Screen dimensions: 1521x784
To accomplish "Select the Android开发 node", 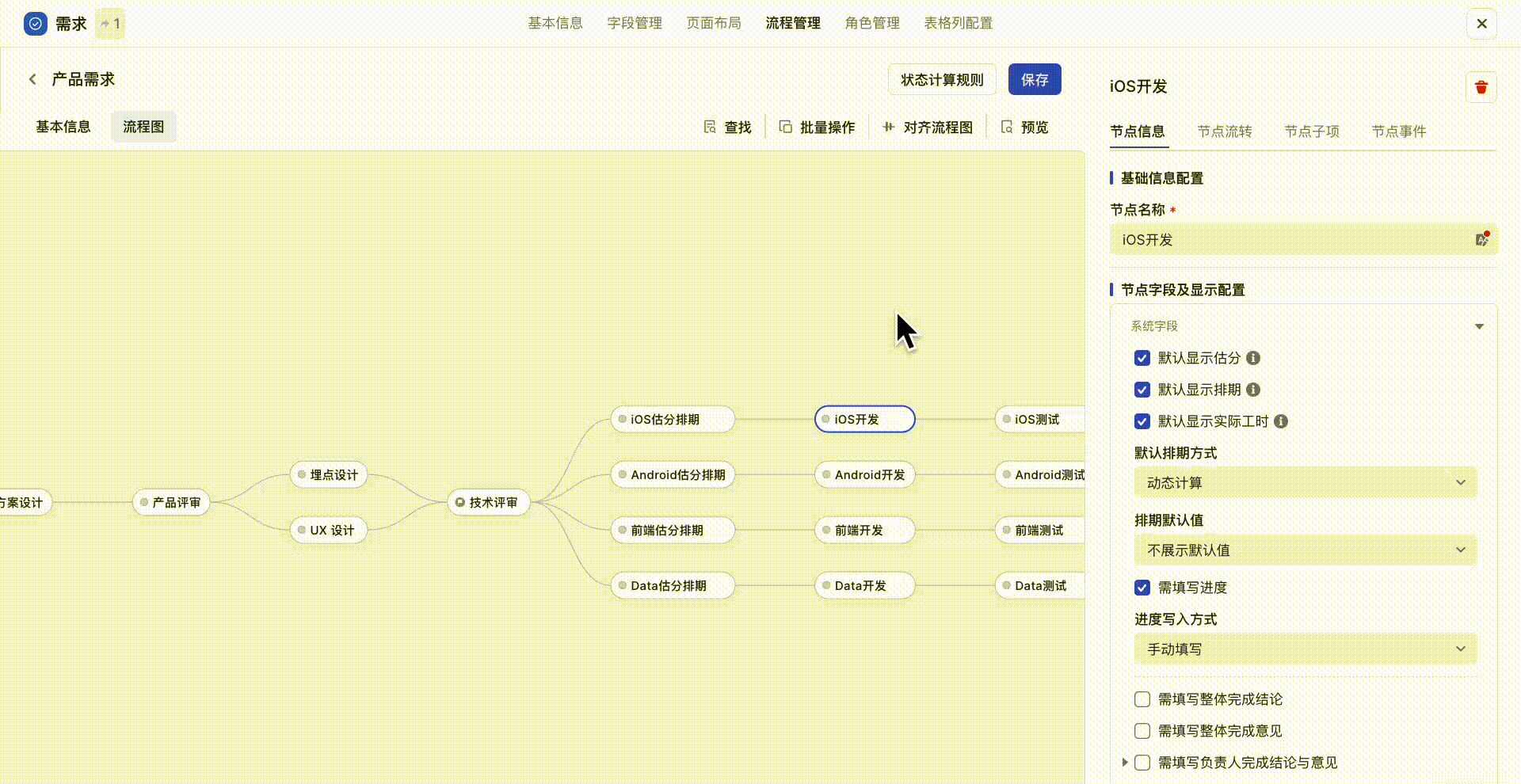I will pyautogui.click(x=865, y=474).
